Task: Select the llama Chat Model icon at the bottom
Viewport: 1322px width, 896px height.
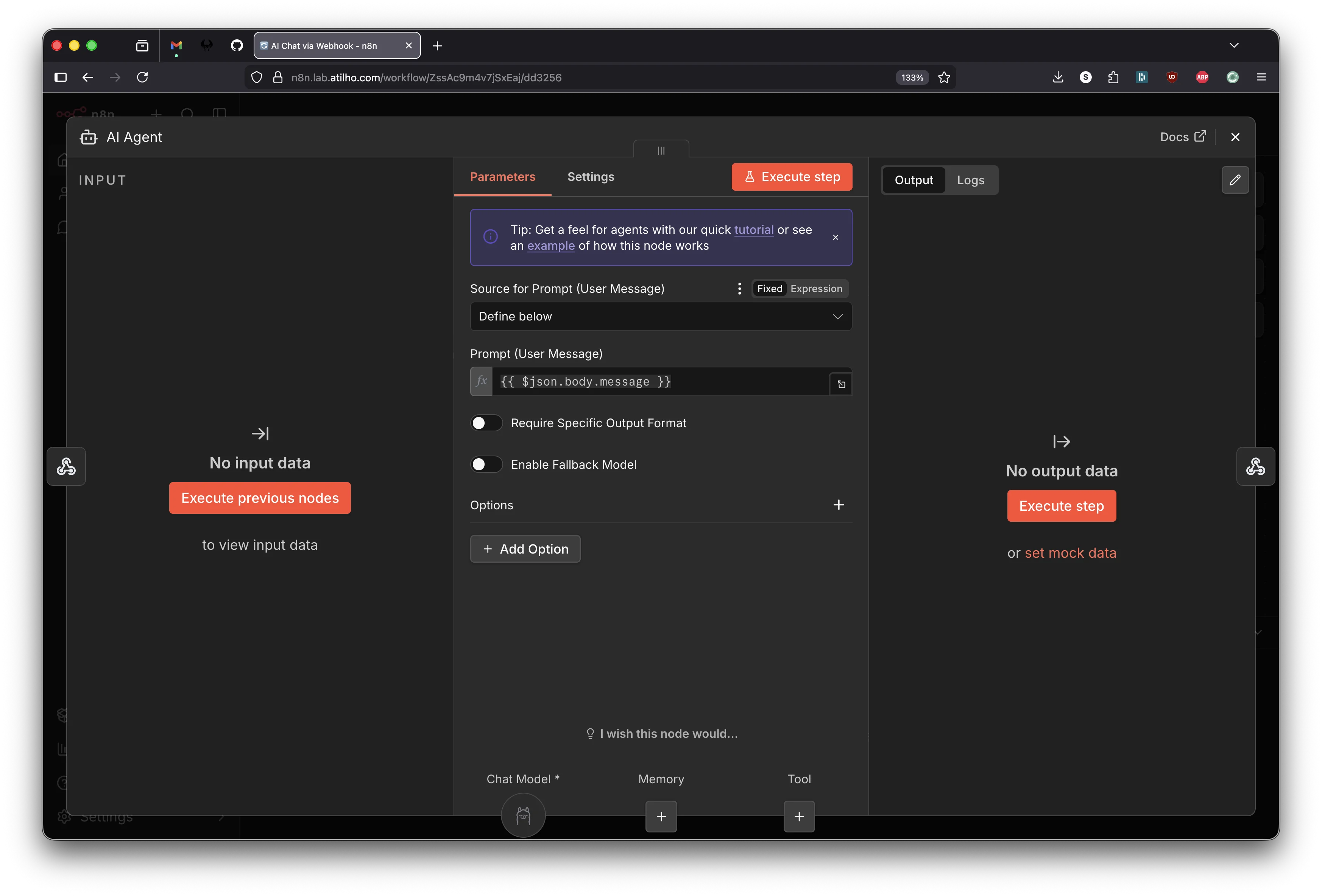Action: [523, 815]
